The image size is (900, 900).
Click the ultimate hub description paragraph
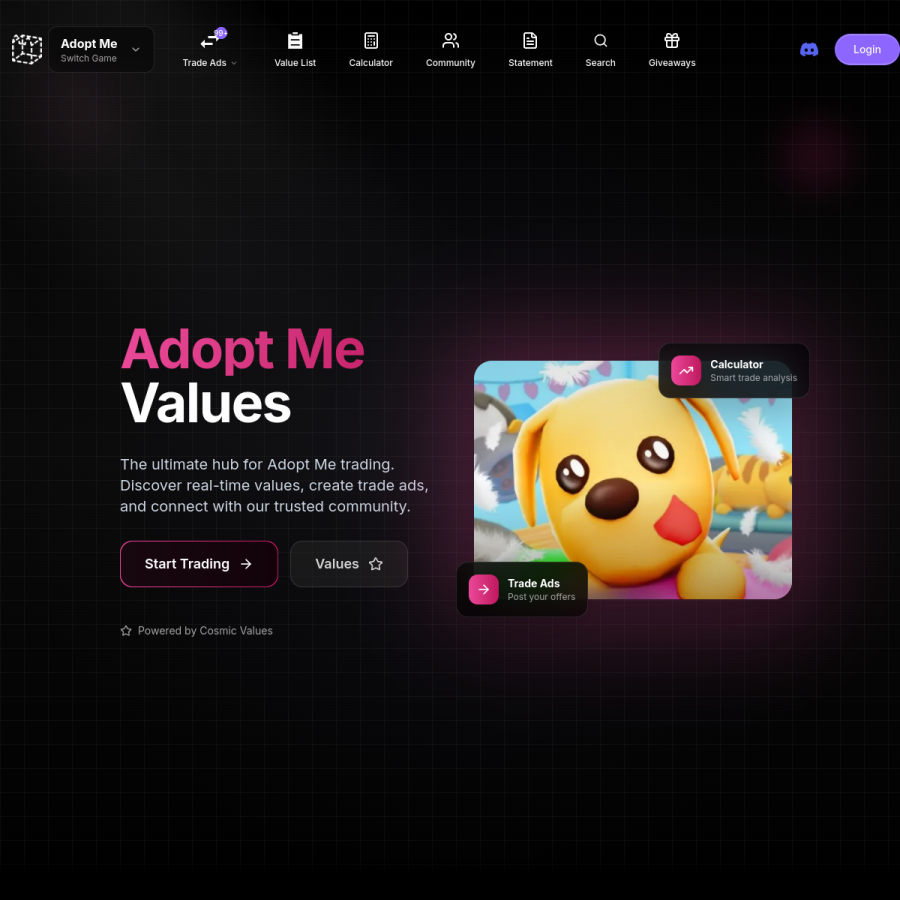click(274, 486)
